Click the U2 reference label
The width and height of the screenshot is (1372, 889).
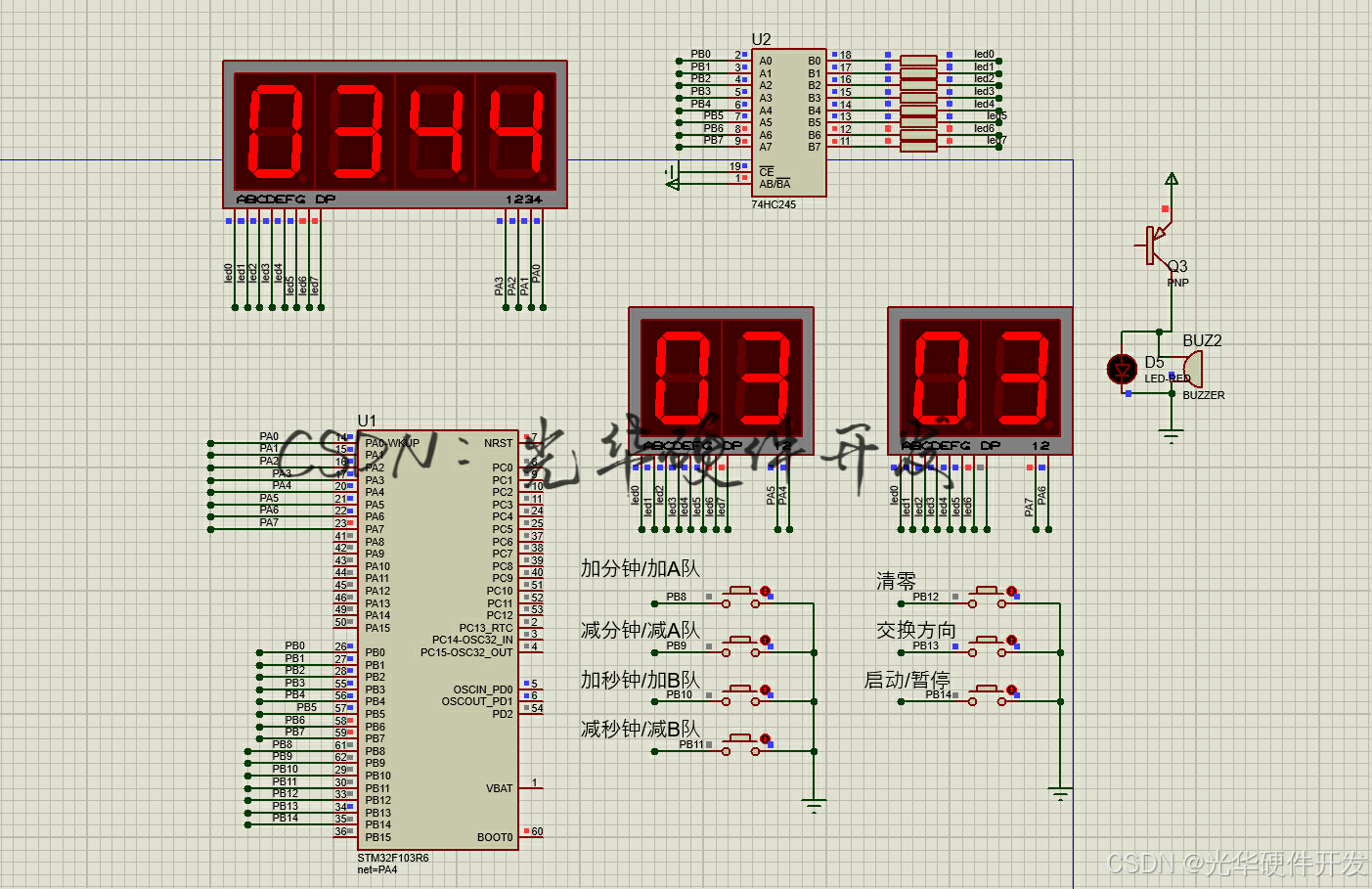[761, 39]
